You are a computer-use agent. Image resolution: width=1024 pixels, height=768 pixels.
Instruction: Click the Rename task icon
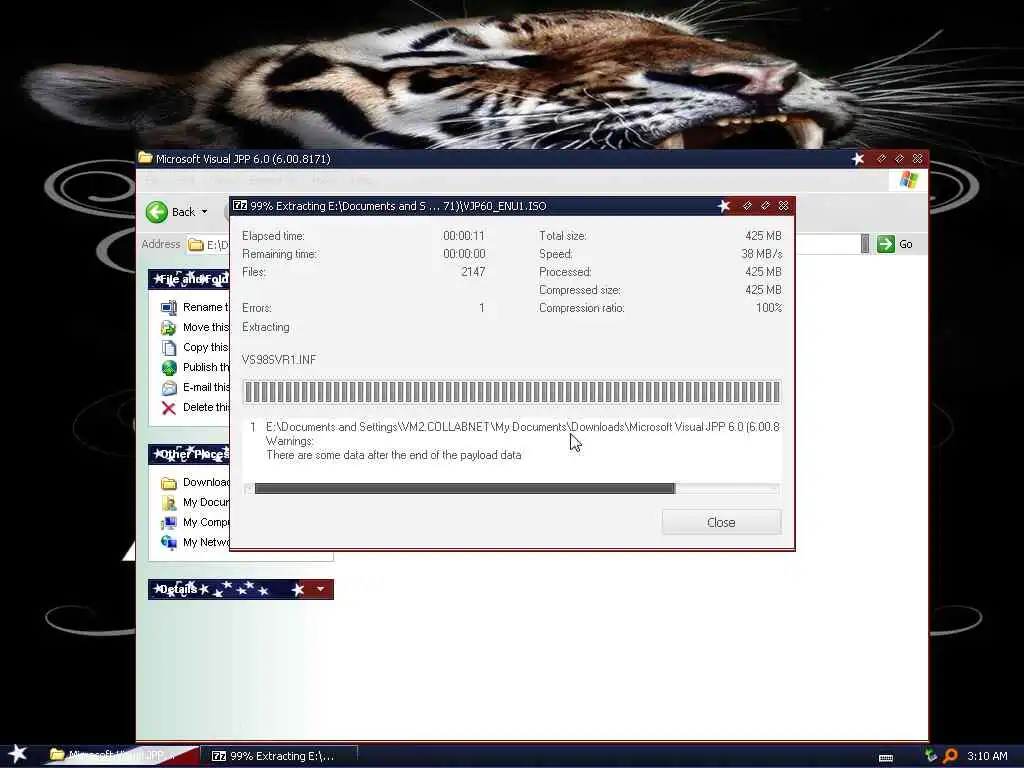168,307
